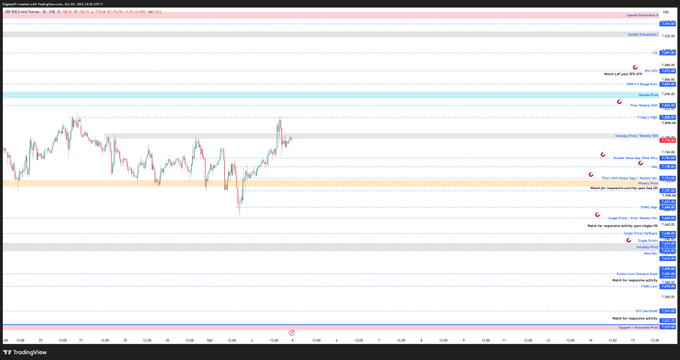680x360 pixels.
Task: Select the Double Value Gap label
Action: tap(635, 158)
